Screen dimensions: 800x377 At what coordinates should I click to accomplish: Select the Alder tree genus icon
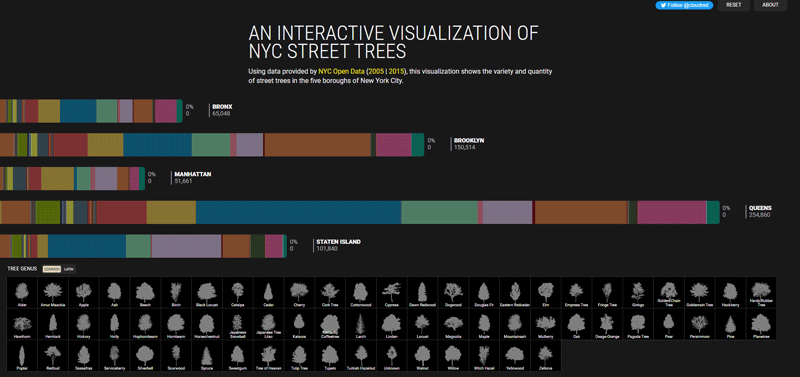coord(22,293)
